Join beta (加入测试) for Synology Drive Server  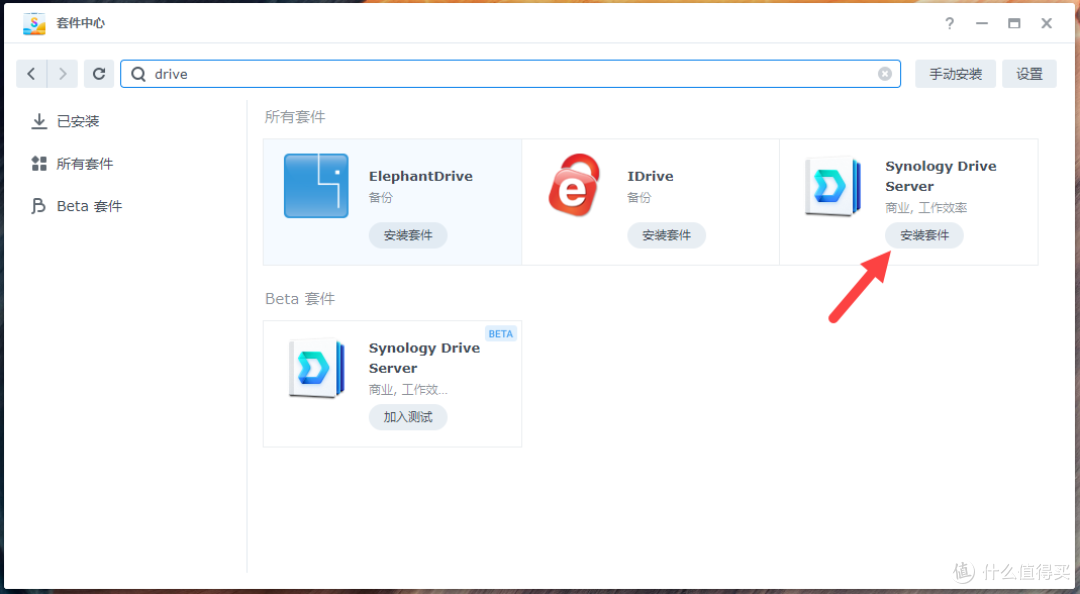click(408, 417)
